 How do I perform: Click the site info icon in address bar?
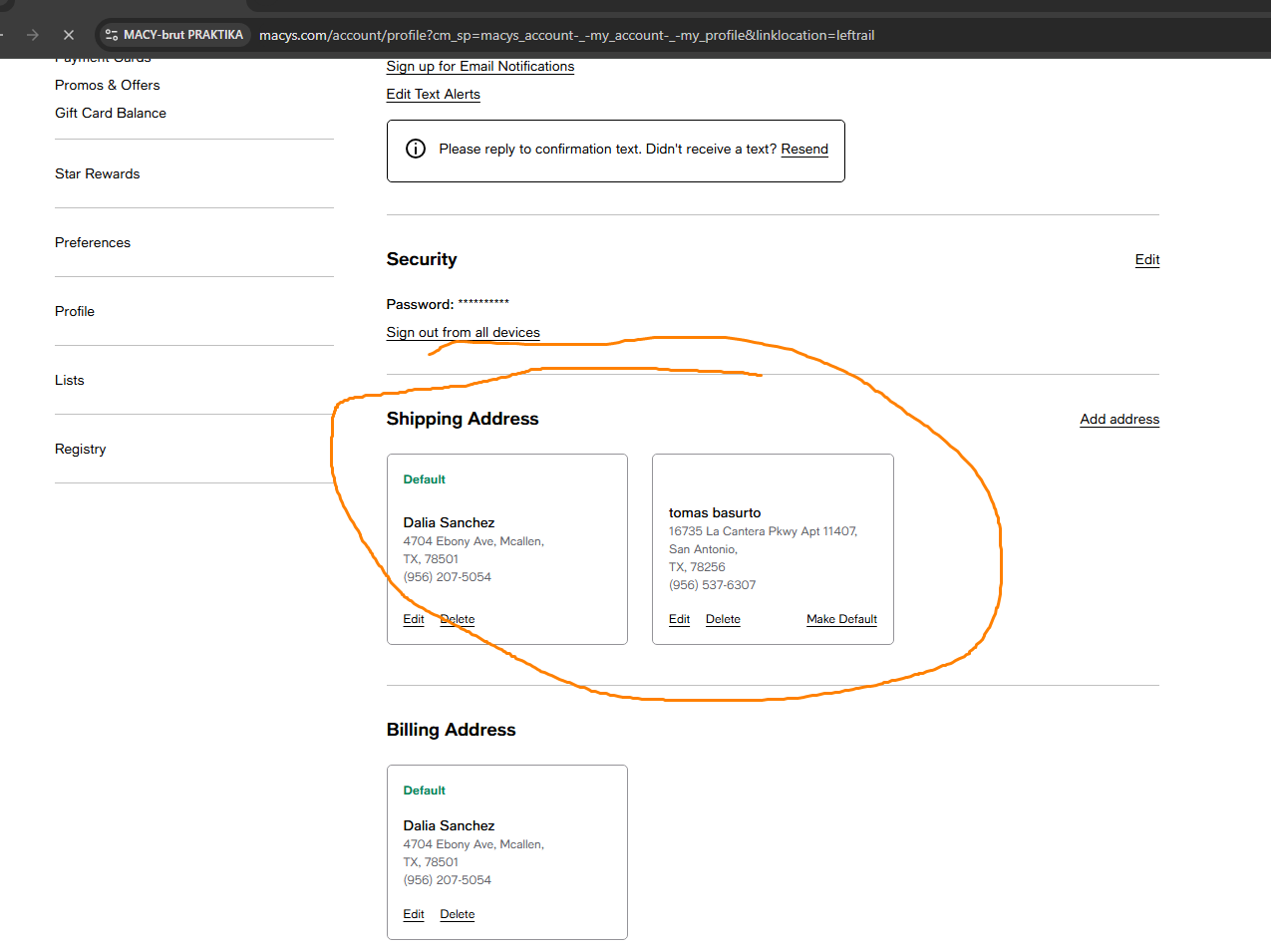click(112, 35)
